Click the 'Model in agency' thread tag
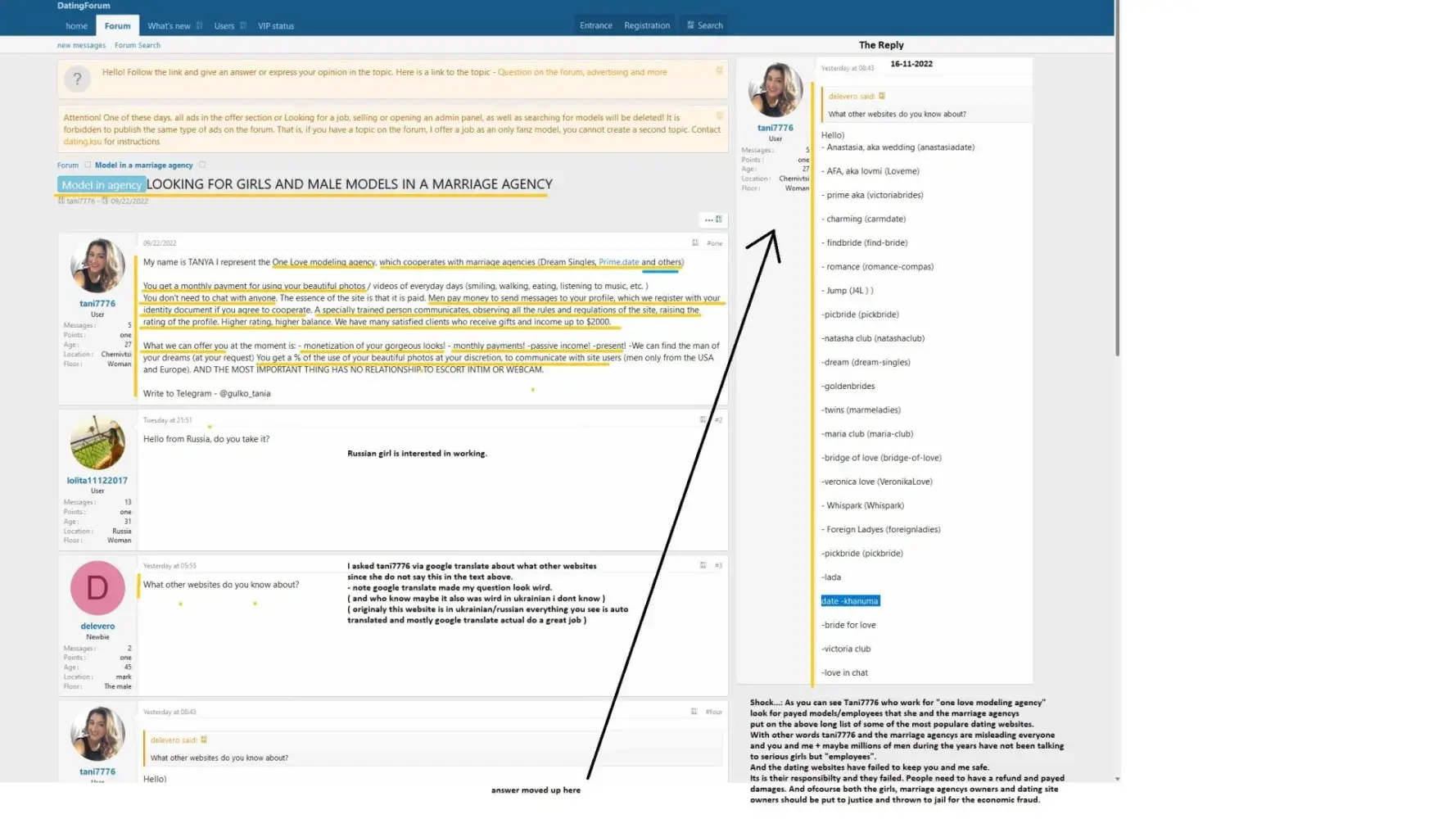 click(x=102, y=185)
